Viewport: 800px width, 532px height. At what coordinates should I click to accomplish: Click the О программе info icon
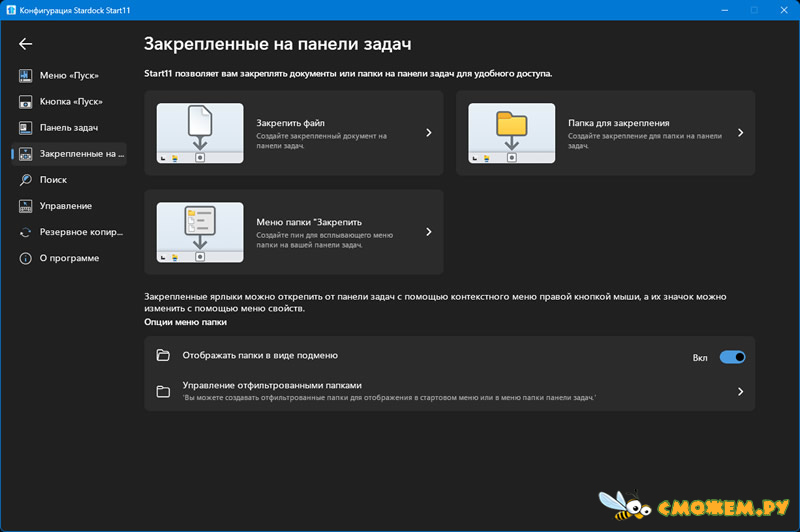[x=26, y=258]
